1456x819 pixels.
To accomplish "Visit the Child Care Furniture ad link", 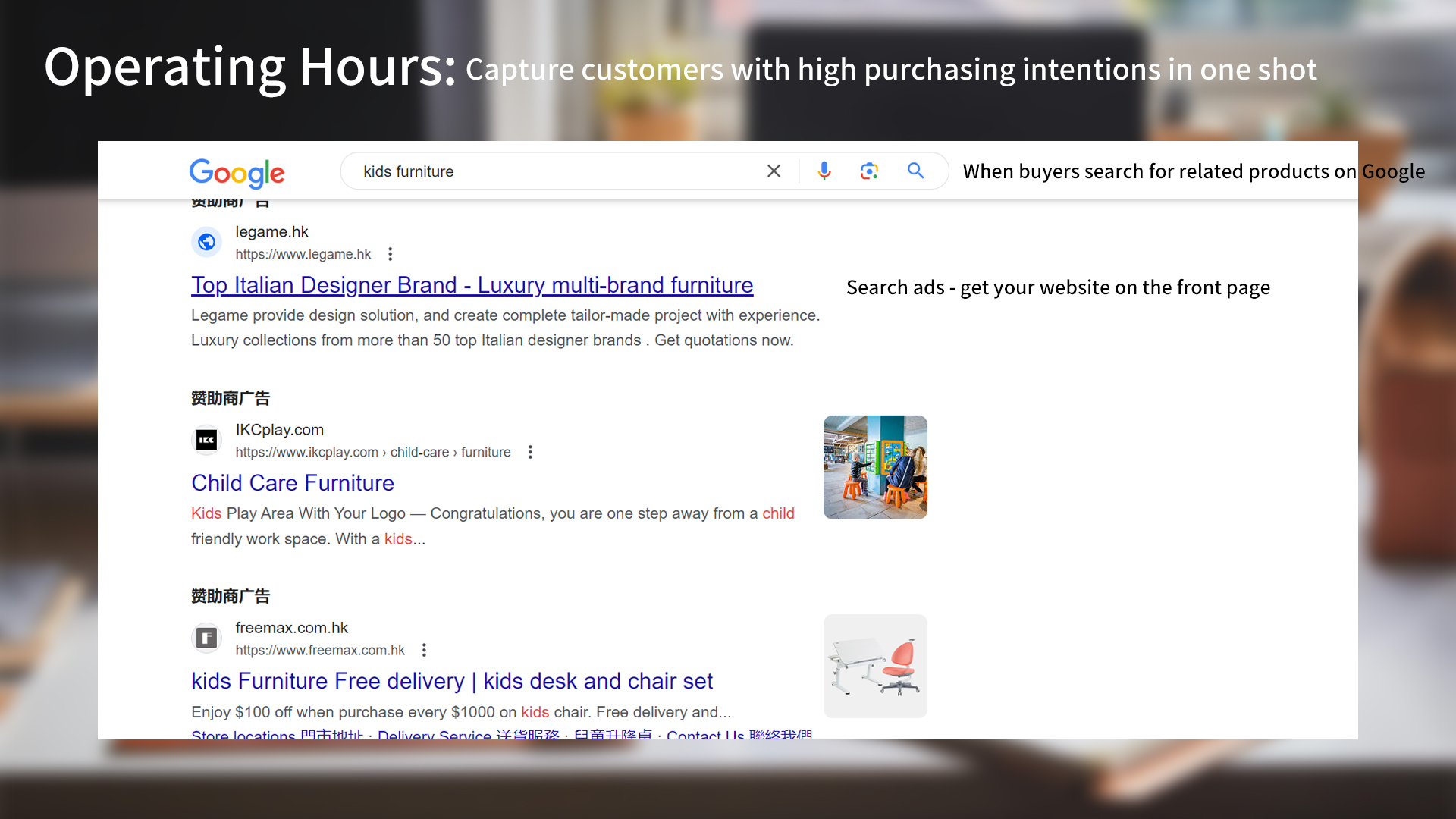I will click(292, 482).
